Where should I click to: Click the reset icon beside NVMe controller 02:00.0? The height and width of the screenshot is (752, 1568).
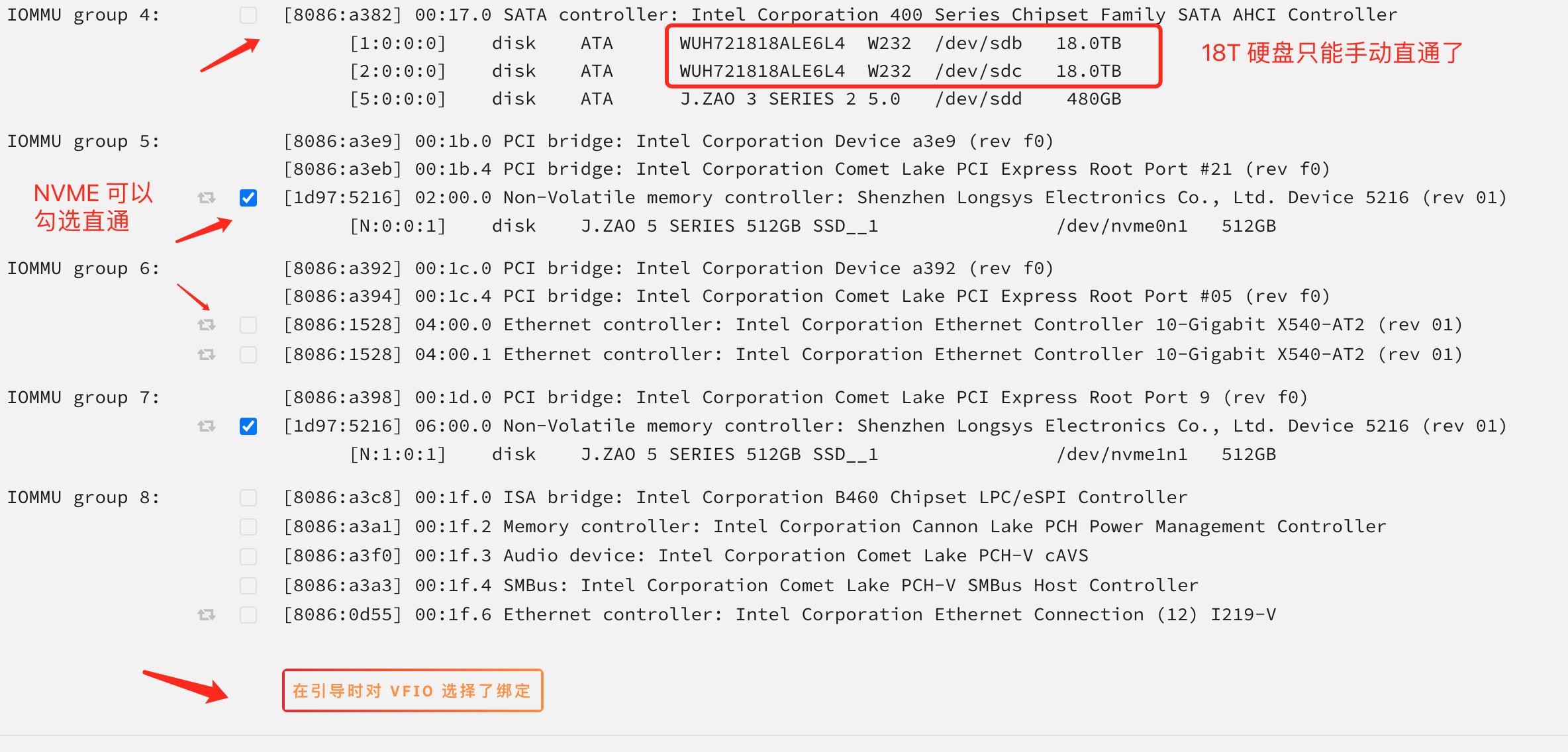(x=206, y=197)
